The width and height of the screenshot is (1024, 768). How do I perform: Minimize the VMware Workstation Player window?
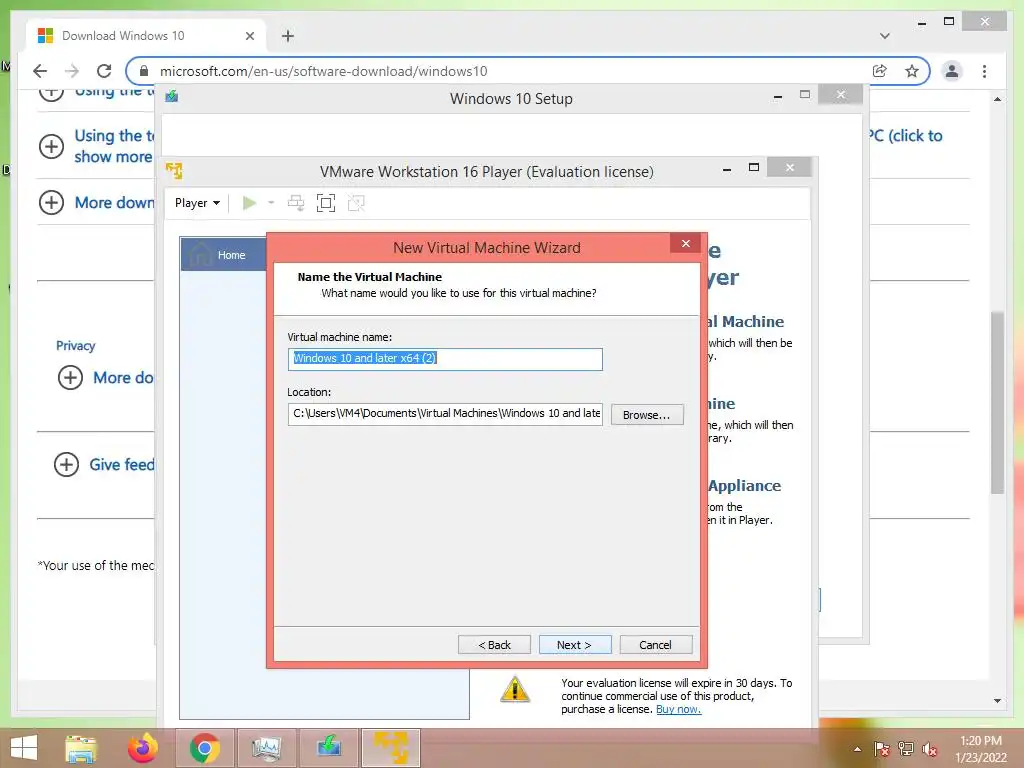(727, 168)
